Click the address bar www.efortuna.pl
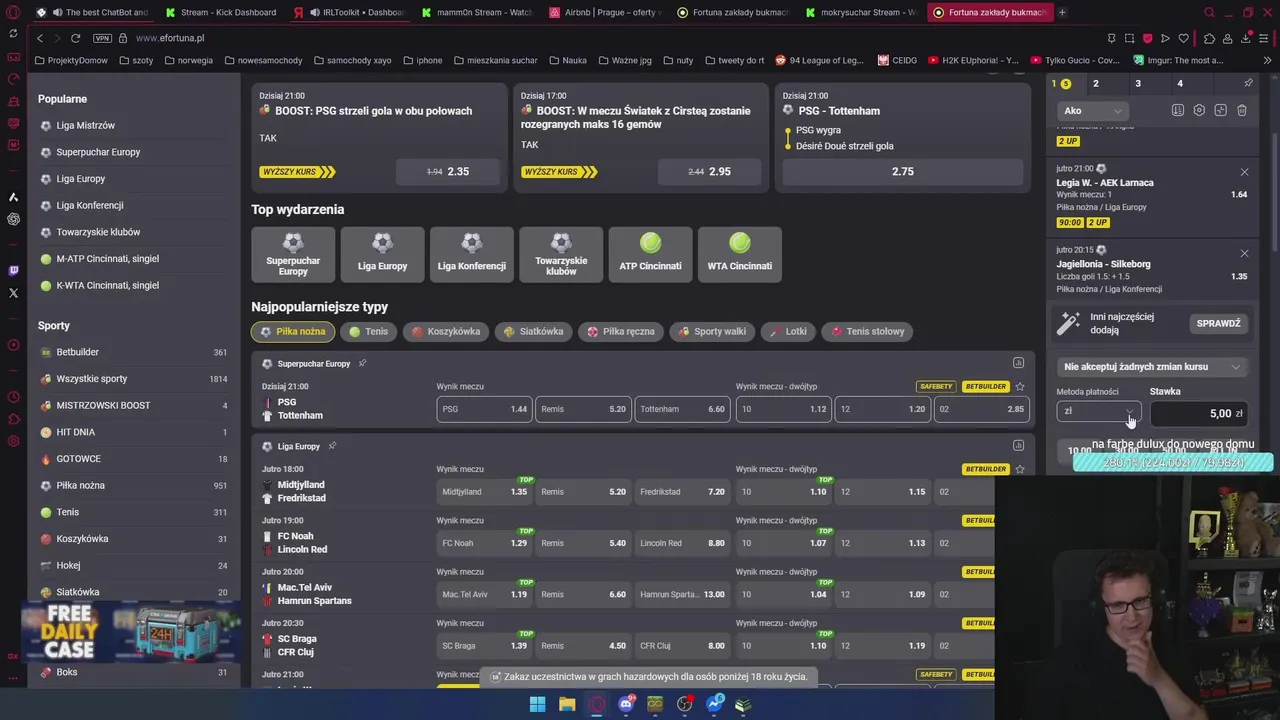The height and width of the screenshot is (720, 1280). click(170, 38)
